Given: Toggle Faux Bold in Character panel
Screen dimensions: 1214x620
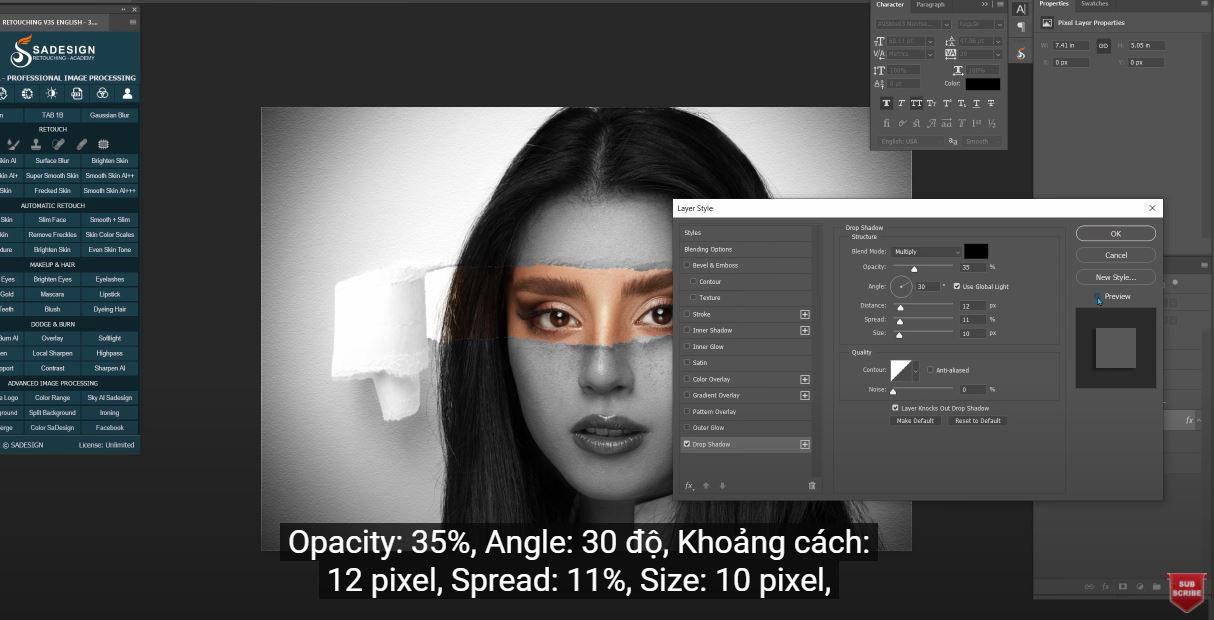Looking at the screenshot, I should click(x=886, y=103).
